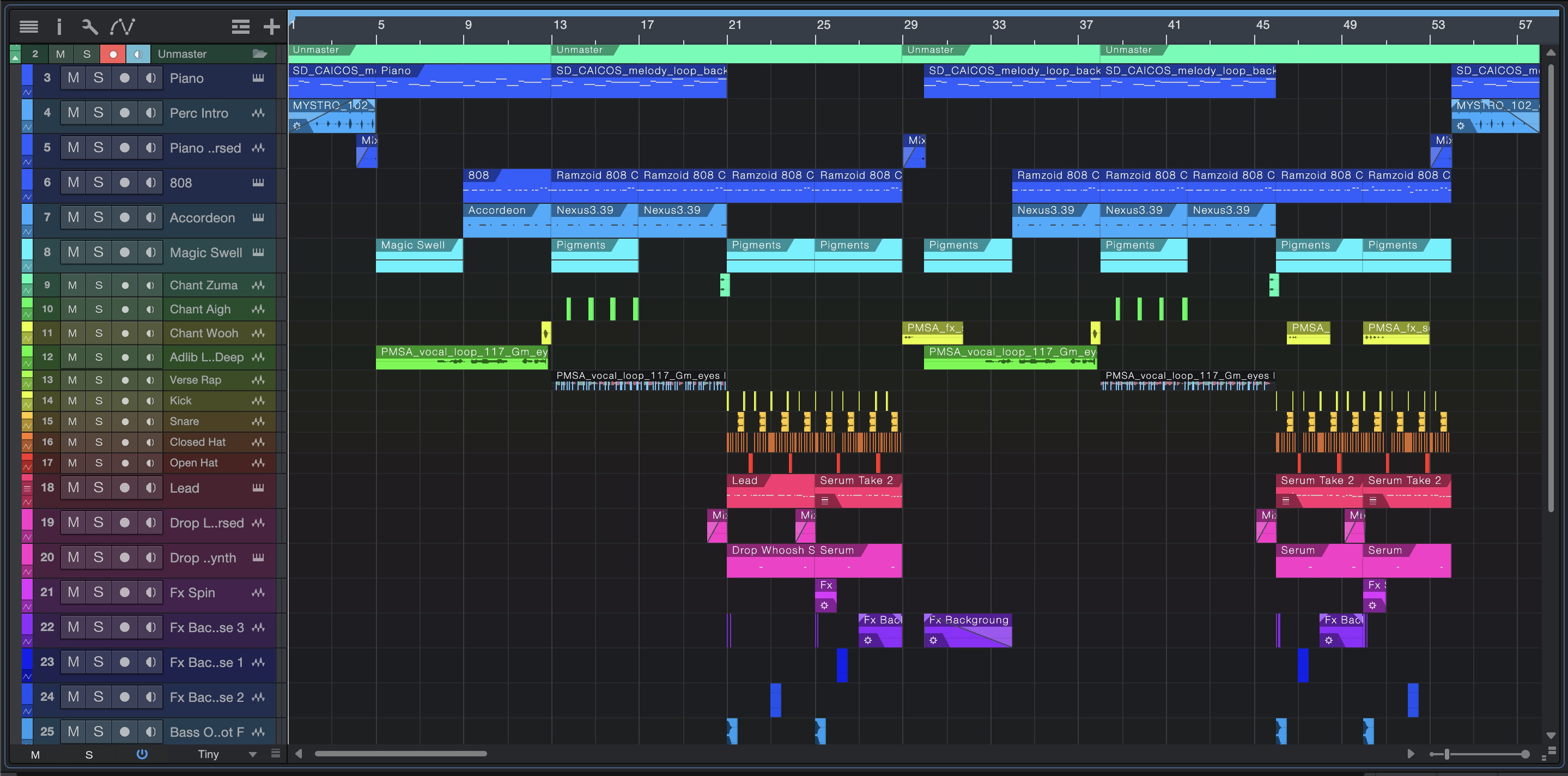
Task: Click the wrench track options icon
Action: click(x=89, y=26)
